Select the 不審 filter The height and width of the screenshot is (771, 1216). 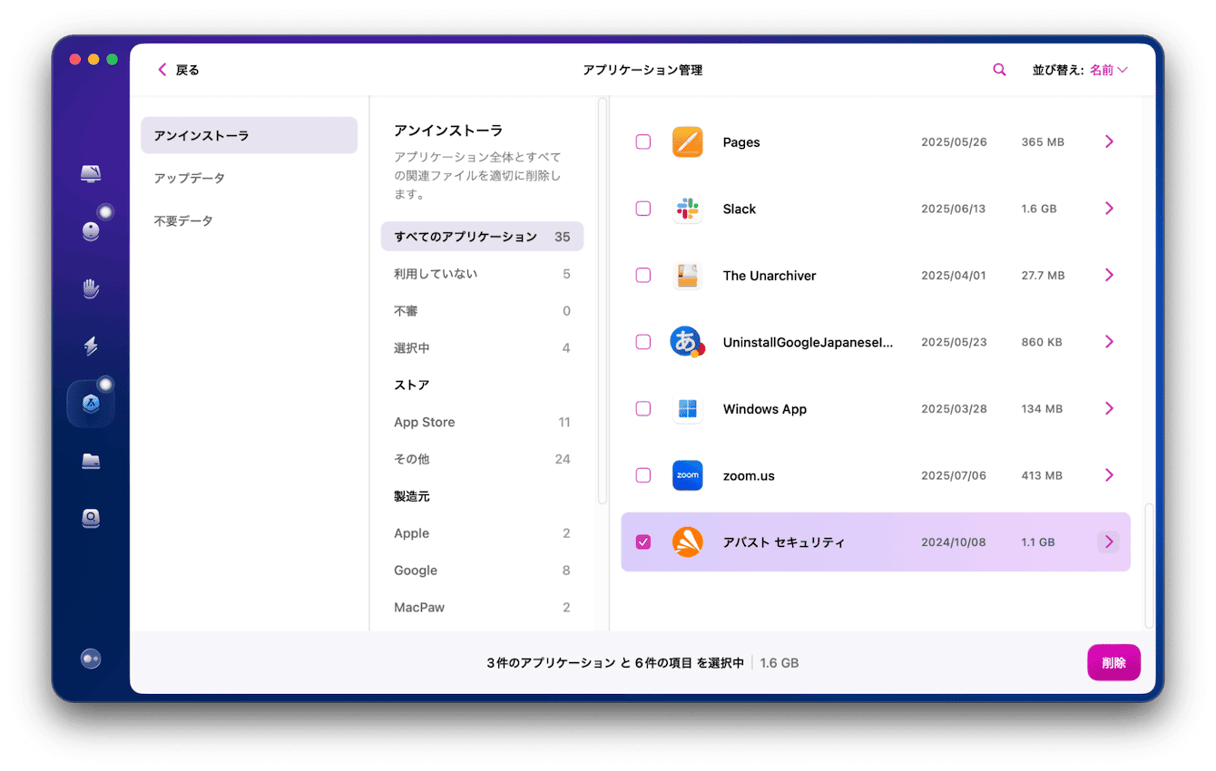[482, 311]
